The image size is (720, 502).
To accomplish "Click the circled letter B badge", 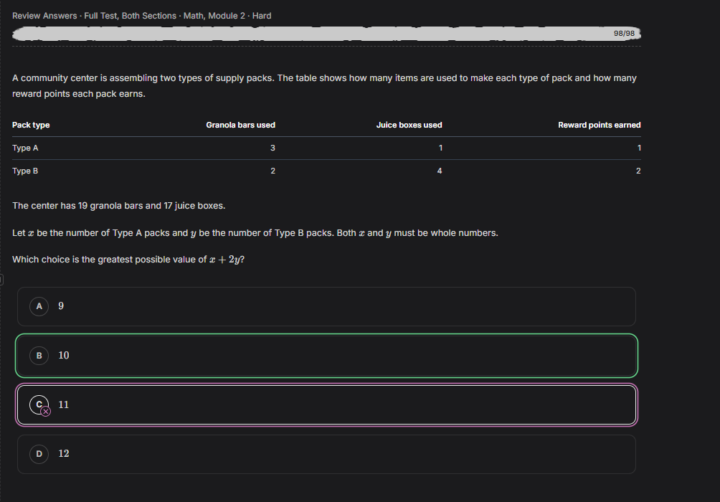I will coord(39,355).
